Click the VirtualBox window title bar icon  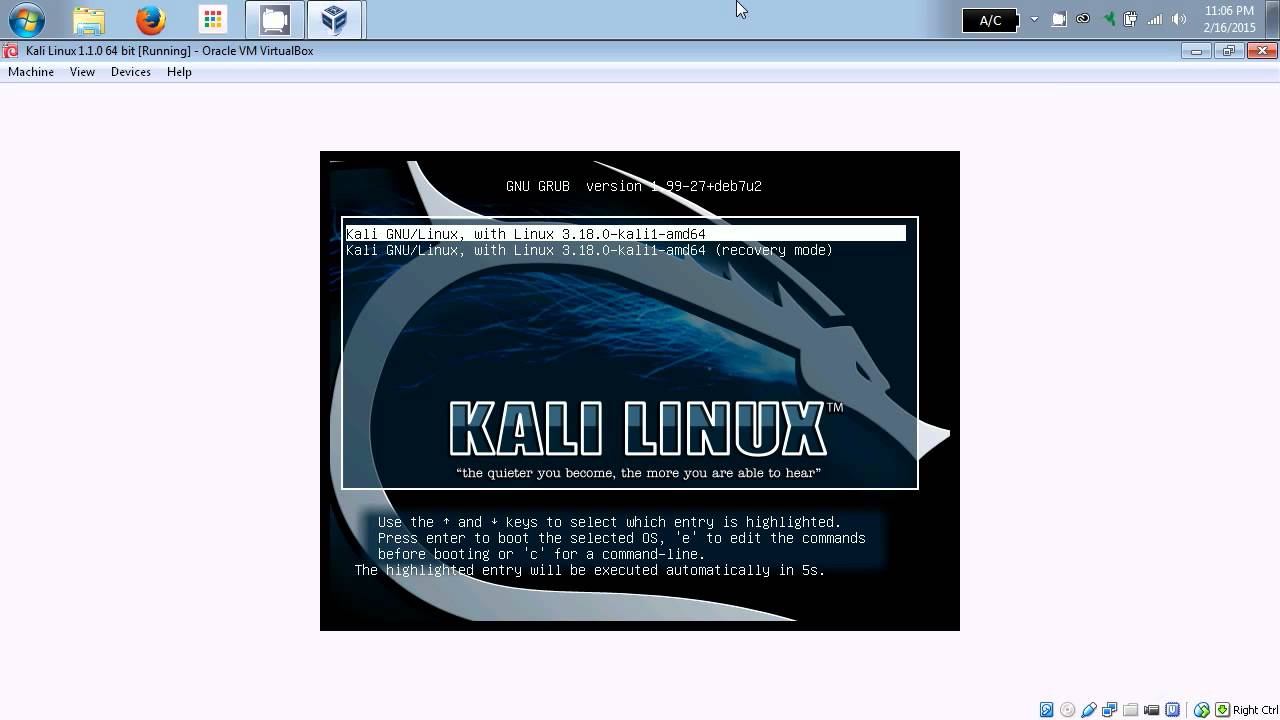click(x=10, y=51)
